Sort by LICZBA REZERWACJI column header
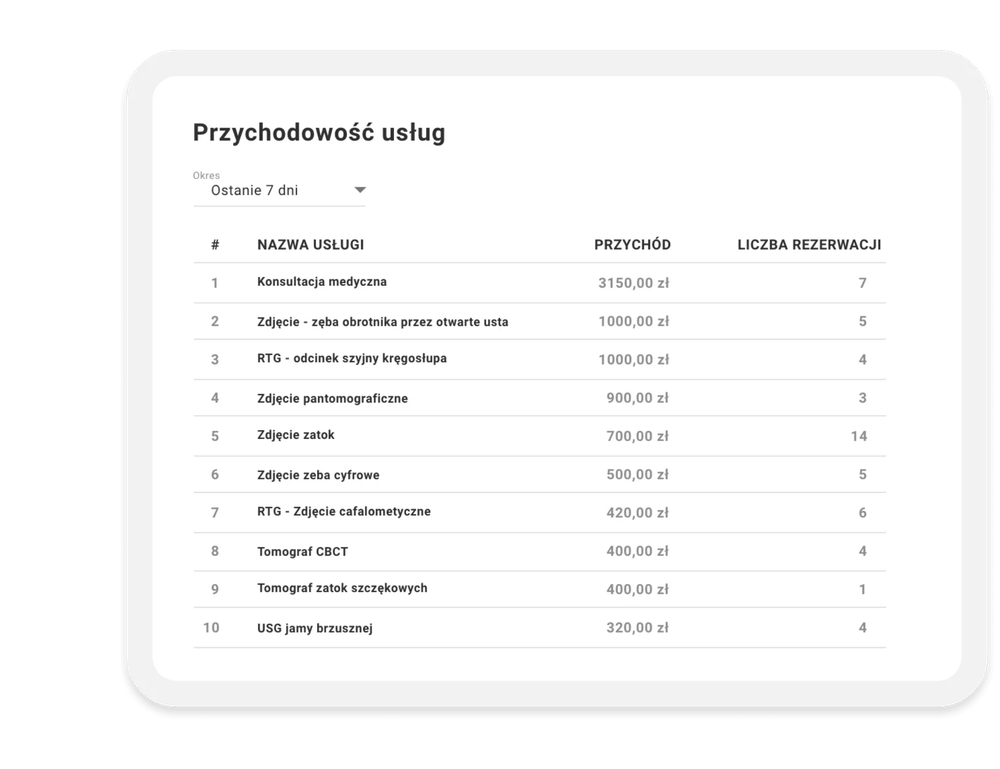The height and width of the screenshot is (769, 1000). [x=808, y=244]
